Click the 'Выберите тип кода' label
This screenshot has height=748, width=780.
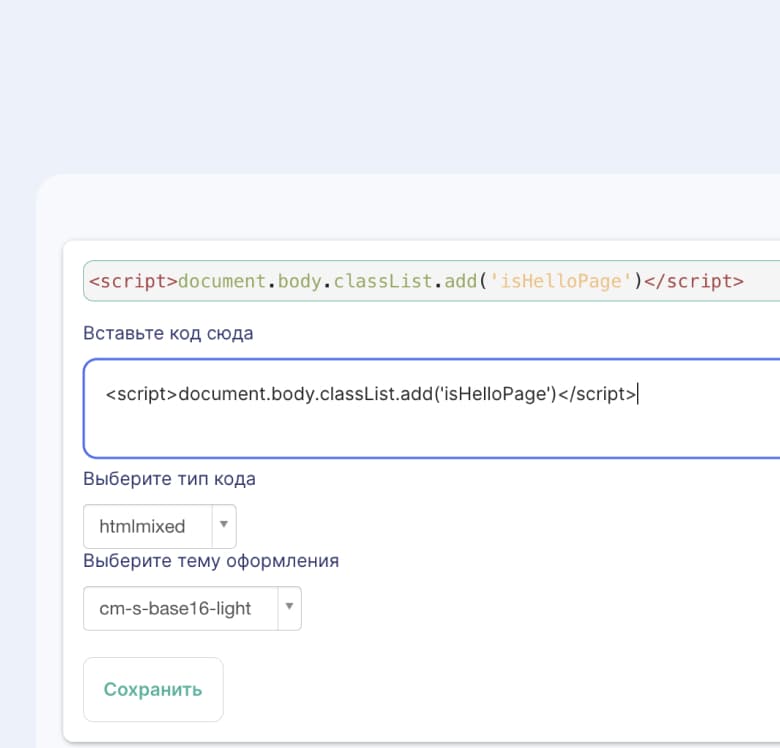(170, 478)
